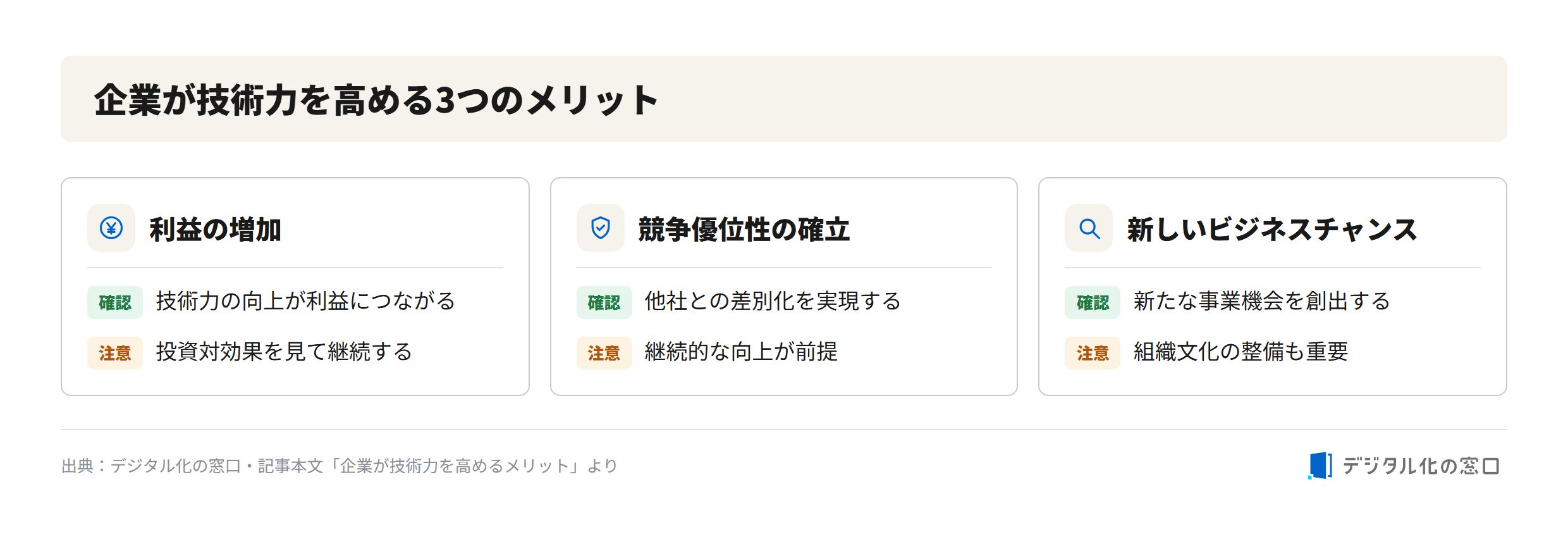Click the 注意 badge in 競争優位性の確立 card
Viewport: 1568px width, 539px height.
tap(604, 353)
